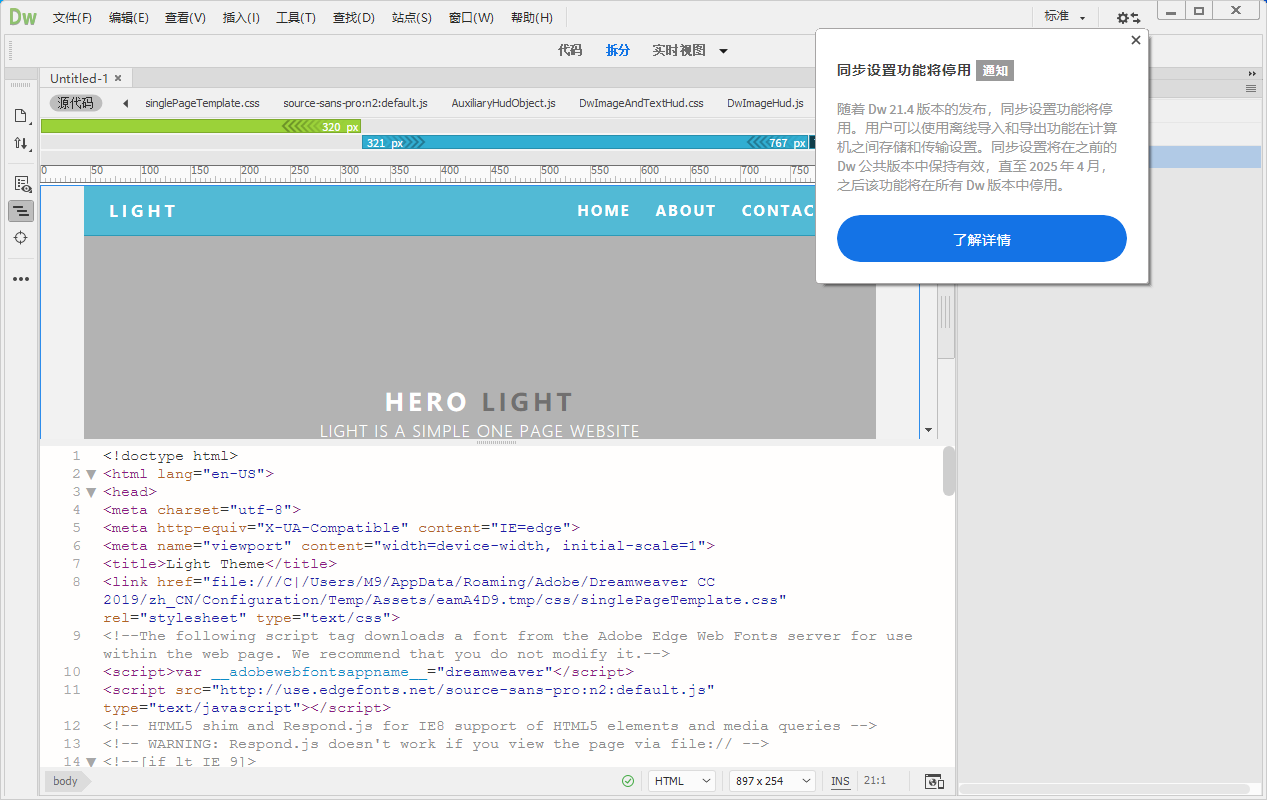Open source-sans-pro:n2:default.js related file
The width and height of the screenshot is (1267, 800).
pos(355,103)
